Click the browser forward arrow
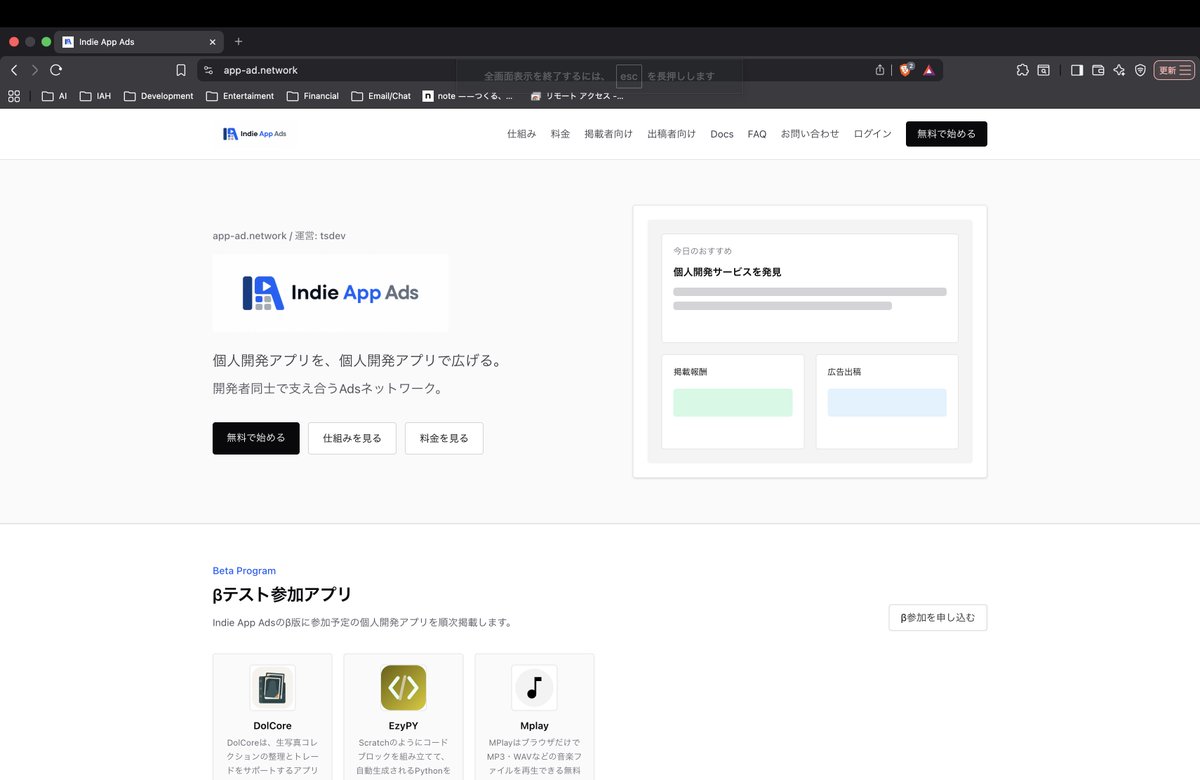The image size is (1200, 780). 35,70
